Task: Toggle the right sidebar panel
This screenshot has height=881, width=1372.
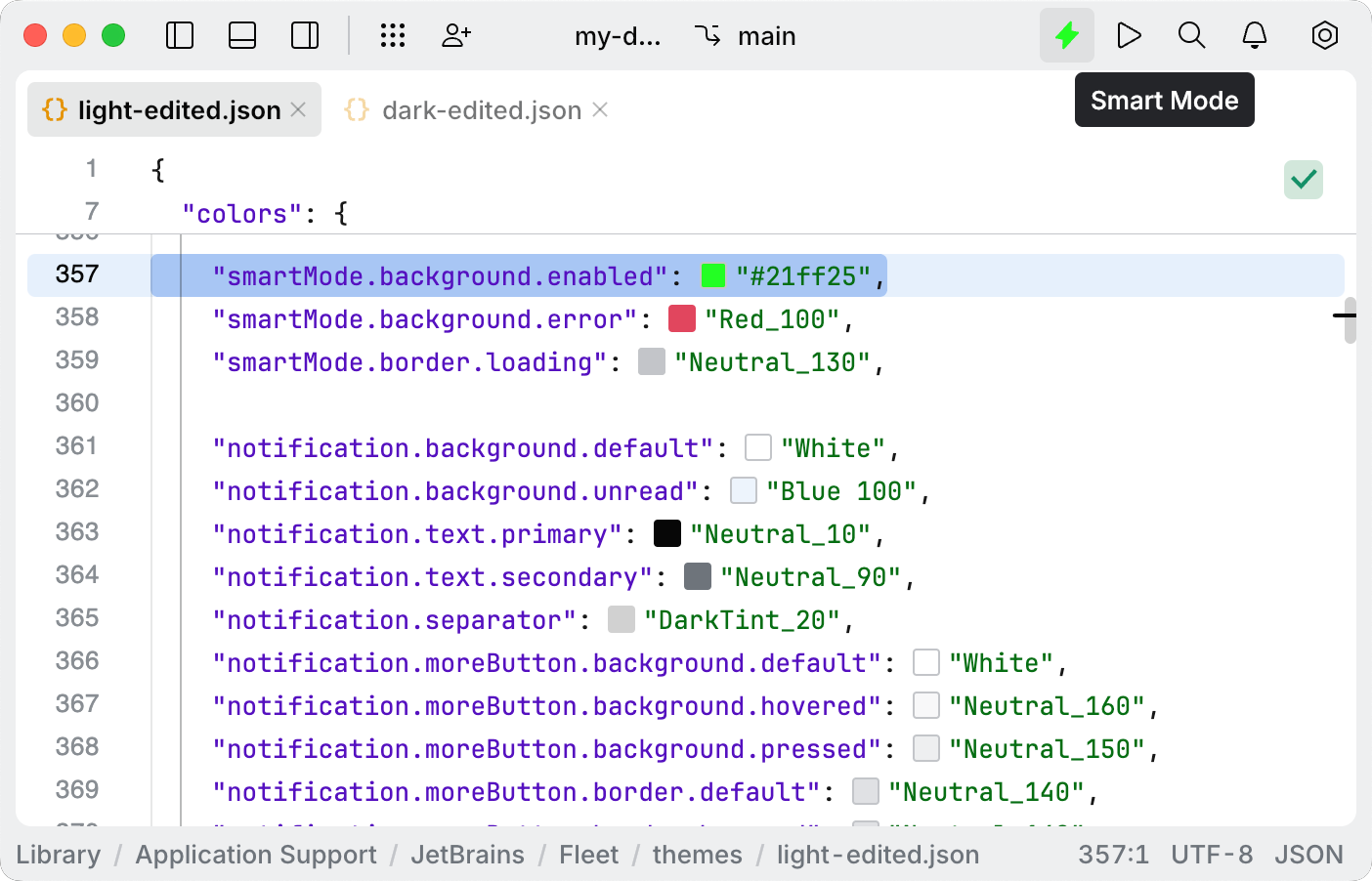Action: pos(305,36)
